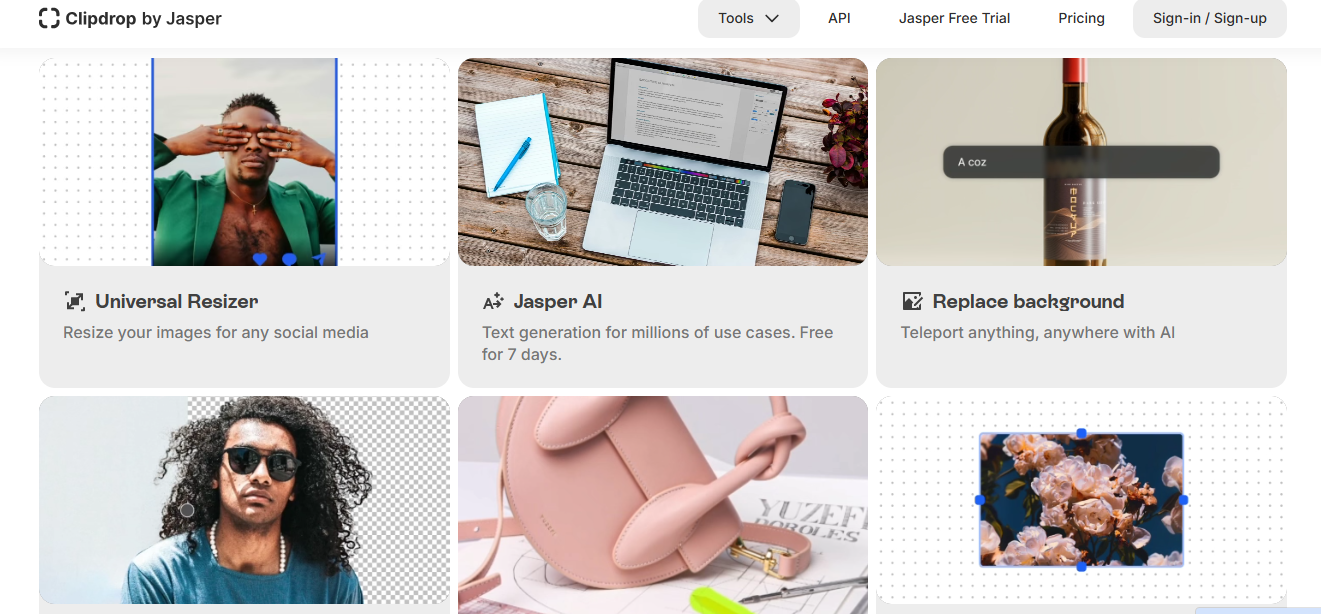The width and height of the screenshot is (1321, 614).
Task: Click the Replace background title
Action: [1028, 301]
